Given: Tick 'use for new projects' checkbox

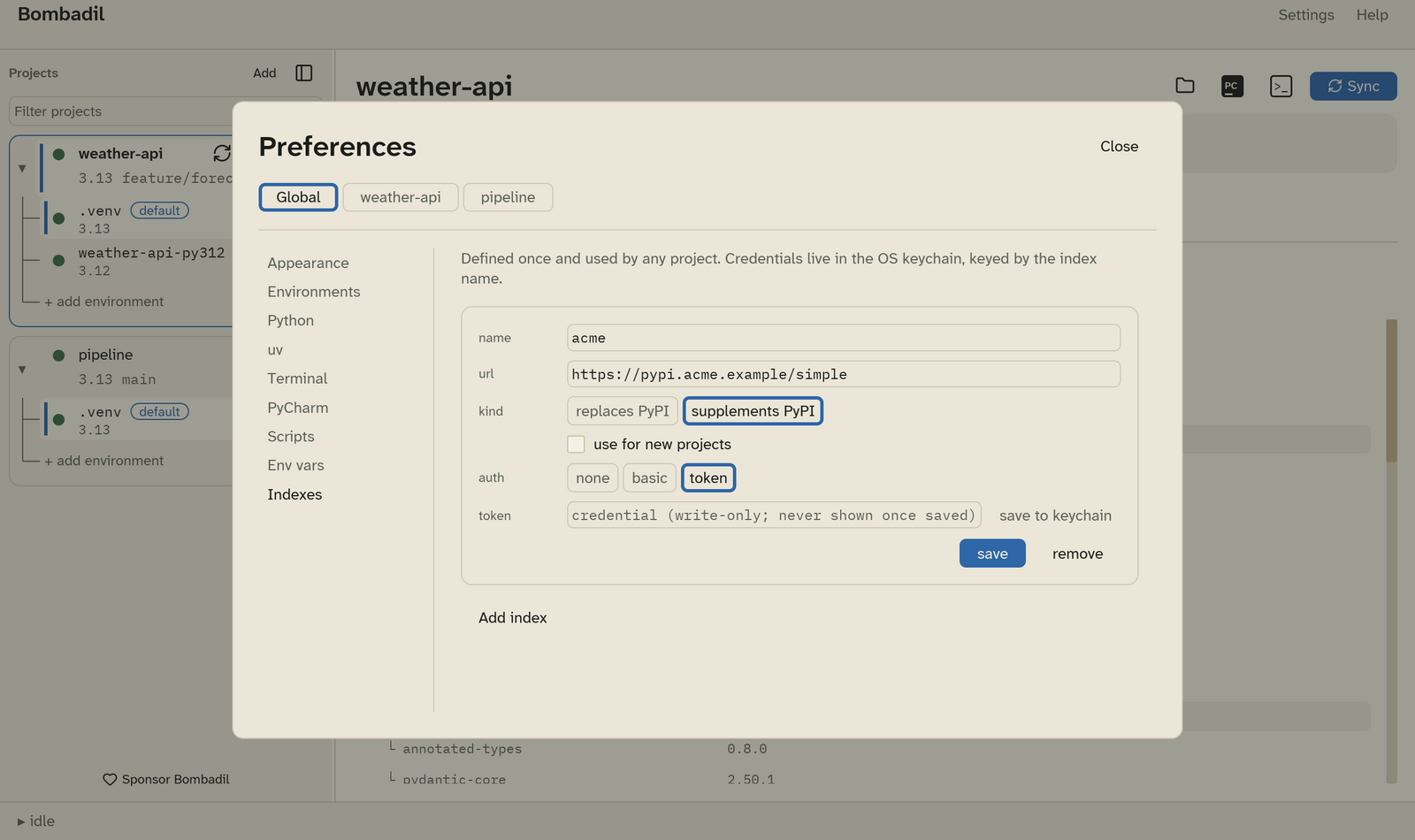Looking at the screenshot, I should [576, 444].
